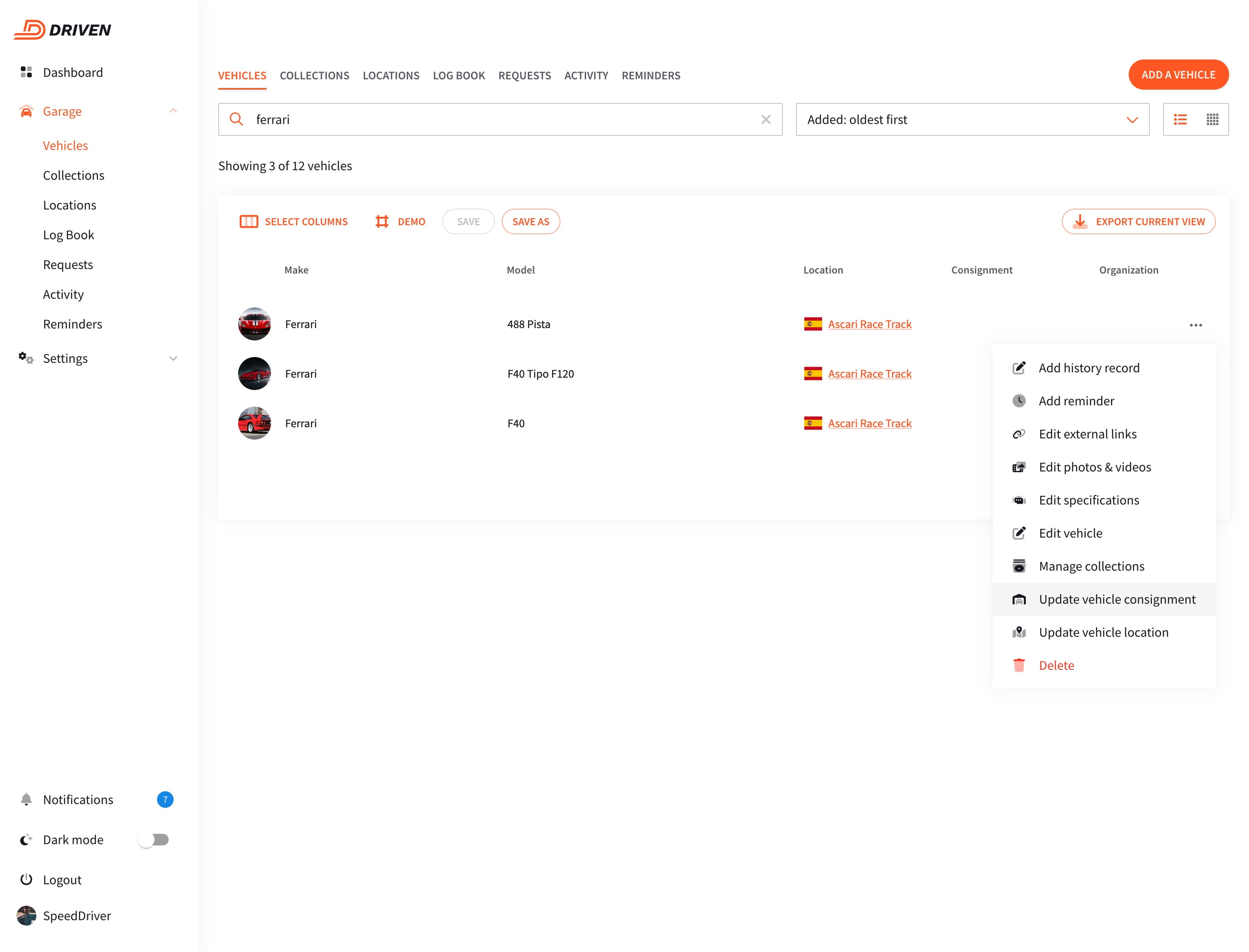Click the Logout power icon
This screenshot has height=952, width=1249.
pos(26,879)
